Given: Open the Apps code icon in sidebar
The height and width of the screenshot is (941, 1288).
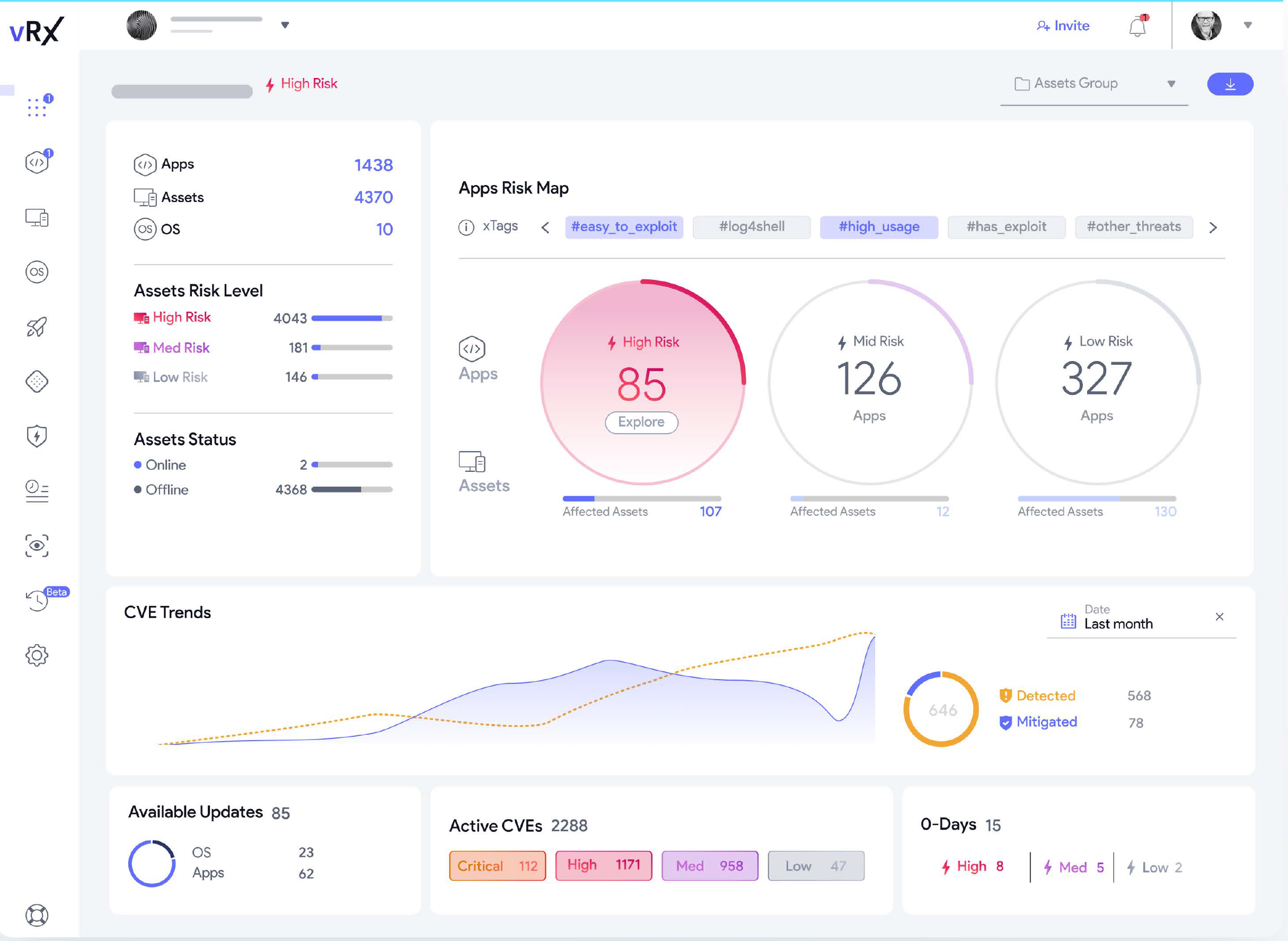Looking at the screenshot, I should tap(37, 163).
